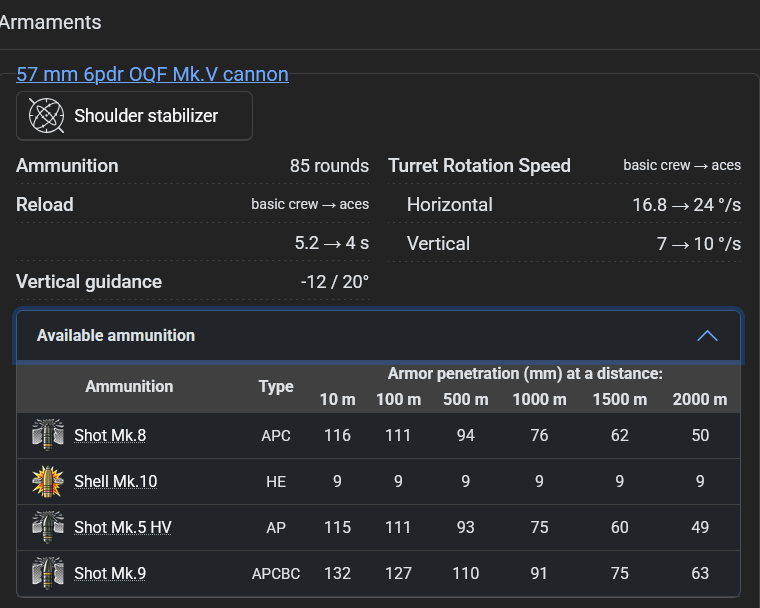The image size is (760, 608).
Task: Click the Turret Rotation Speed label
Action: coord(479,166)
